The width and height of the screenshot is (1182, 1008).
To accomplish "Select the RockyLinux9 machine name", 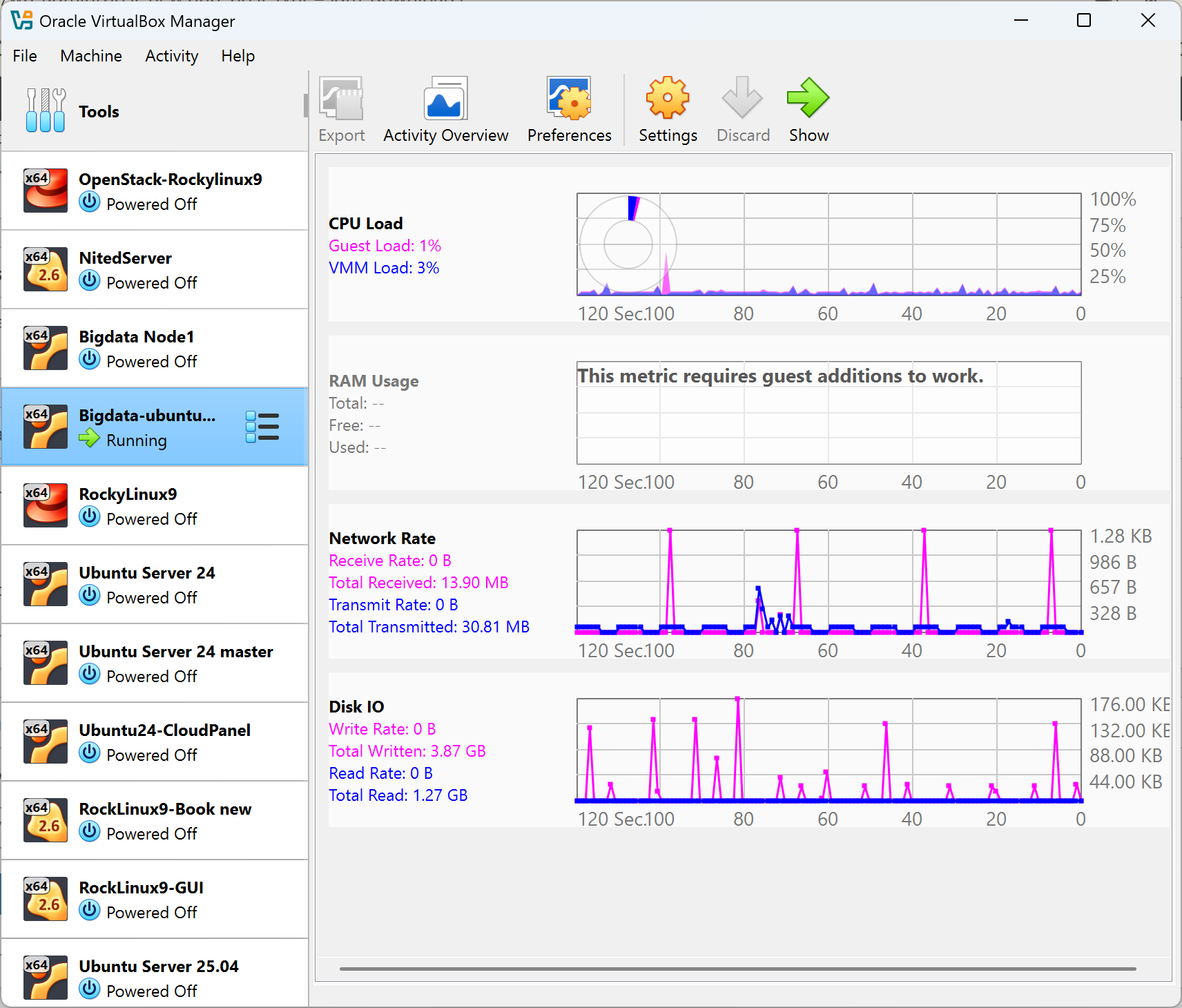I will (128, 494).
